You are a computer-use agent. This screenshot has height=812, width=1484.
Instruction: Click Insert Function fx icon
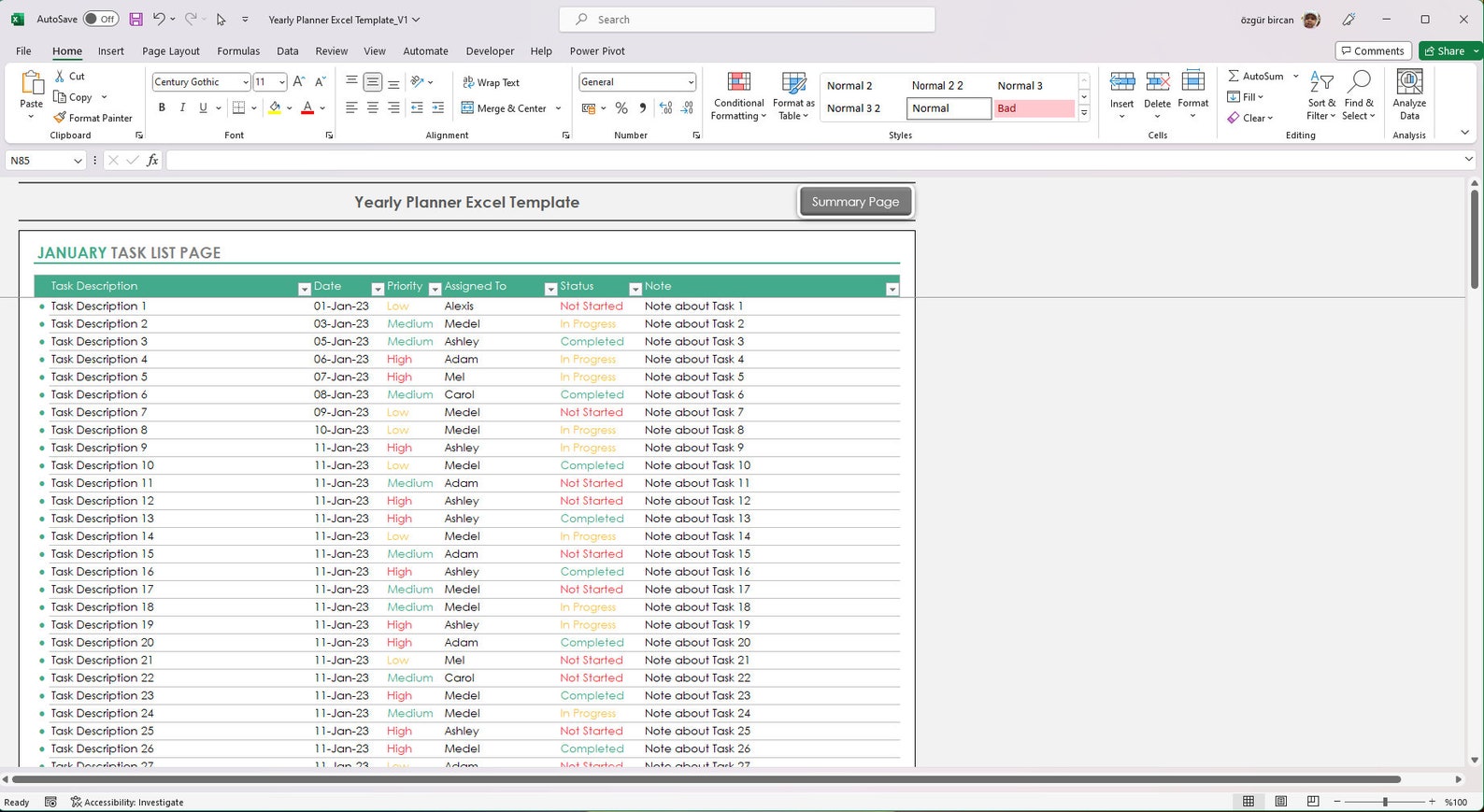152,161
